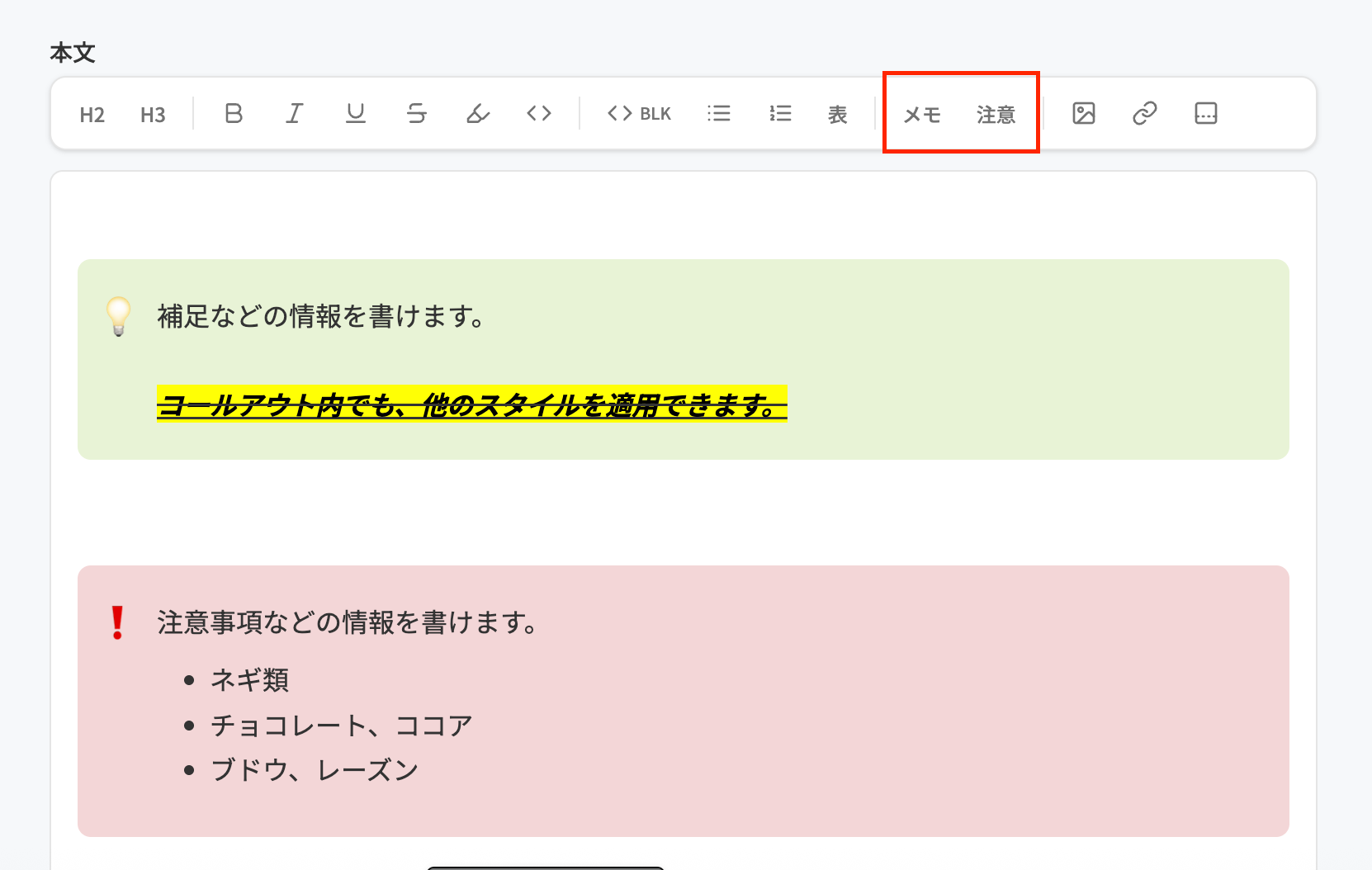Insert a 注意 warning callout
Viewport: 1372px width, 870px height.
click(996, 115)
